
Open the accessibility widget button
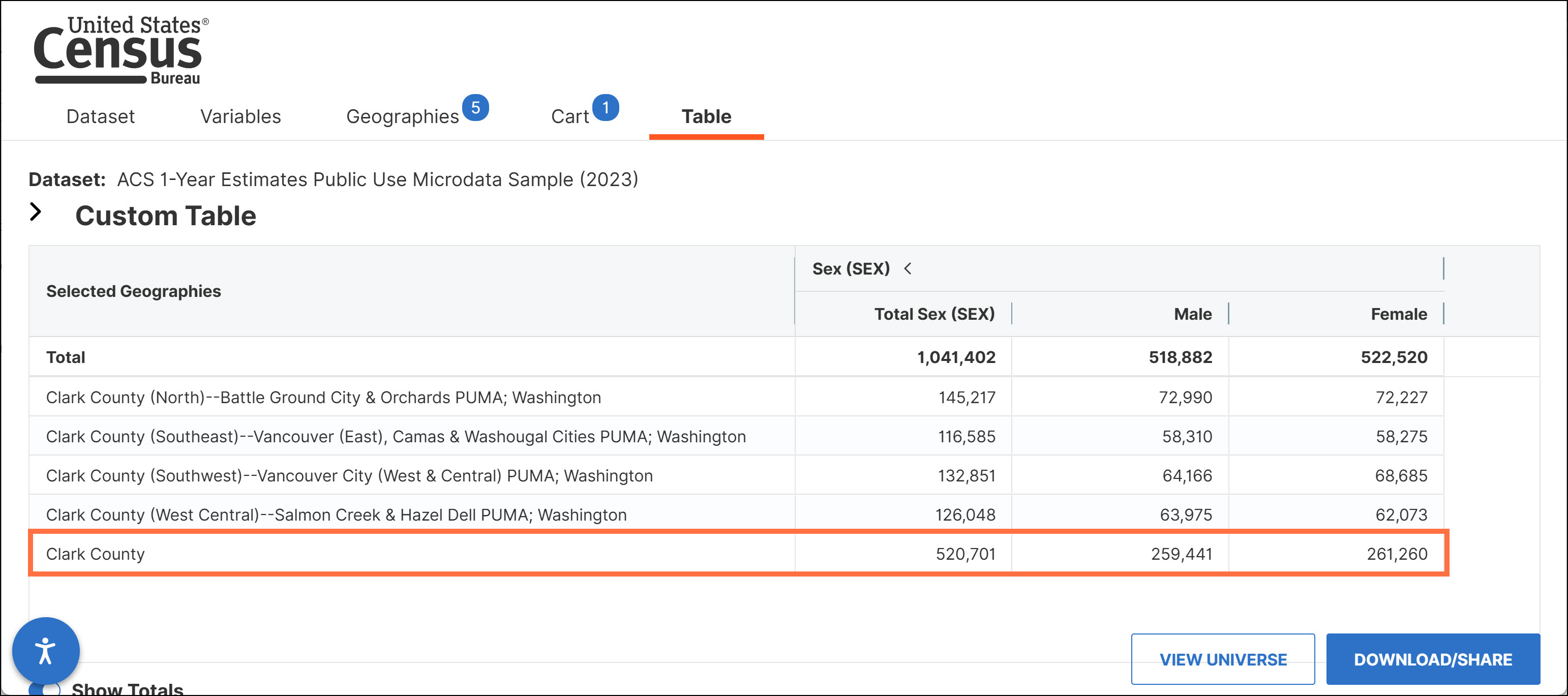[x=46, y=650]
